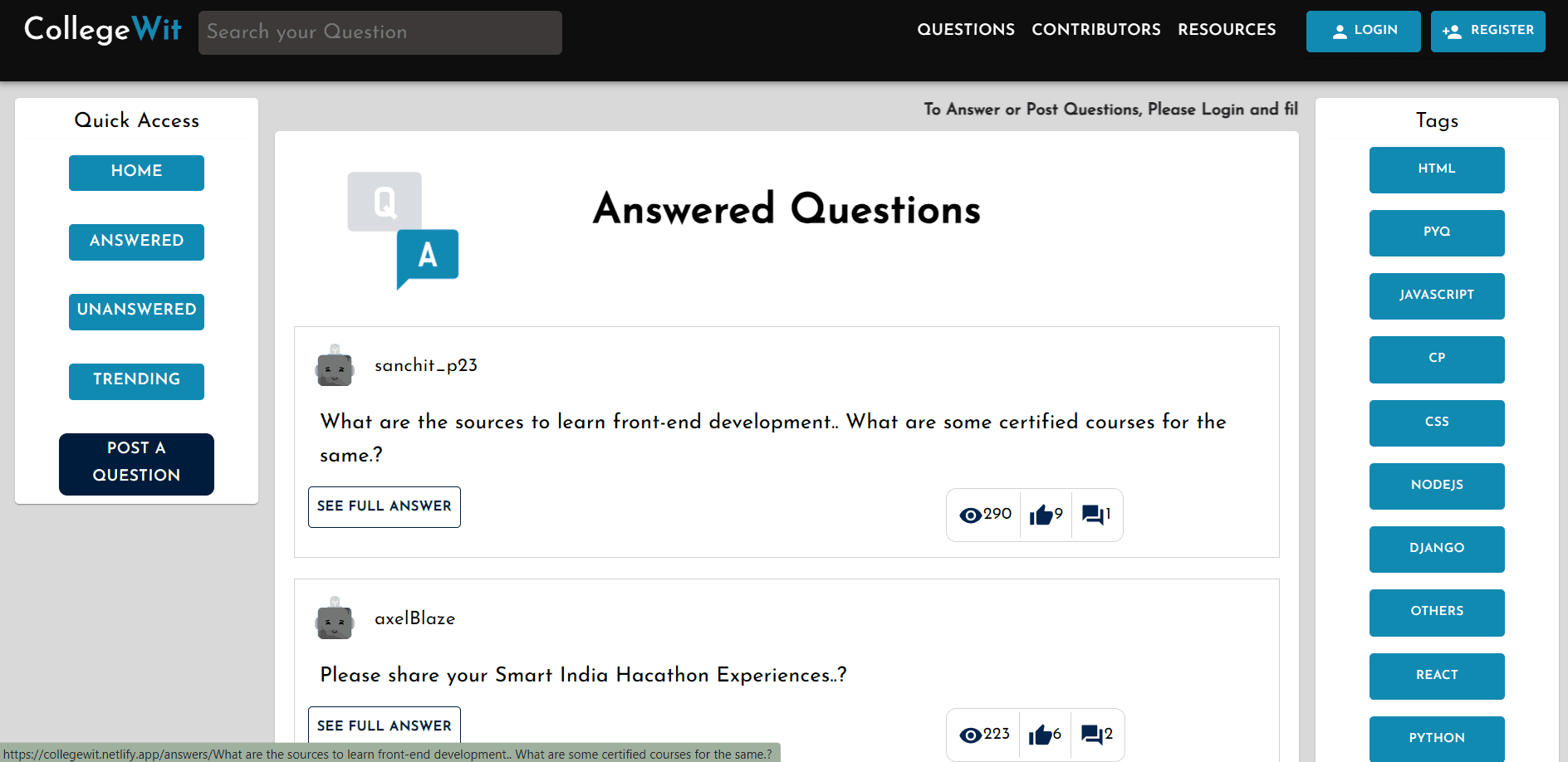
Task: Click the CollegeWit logo
Action: [103, 30]
